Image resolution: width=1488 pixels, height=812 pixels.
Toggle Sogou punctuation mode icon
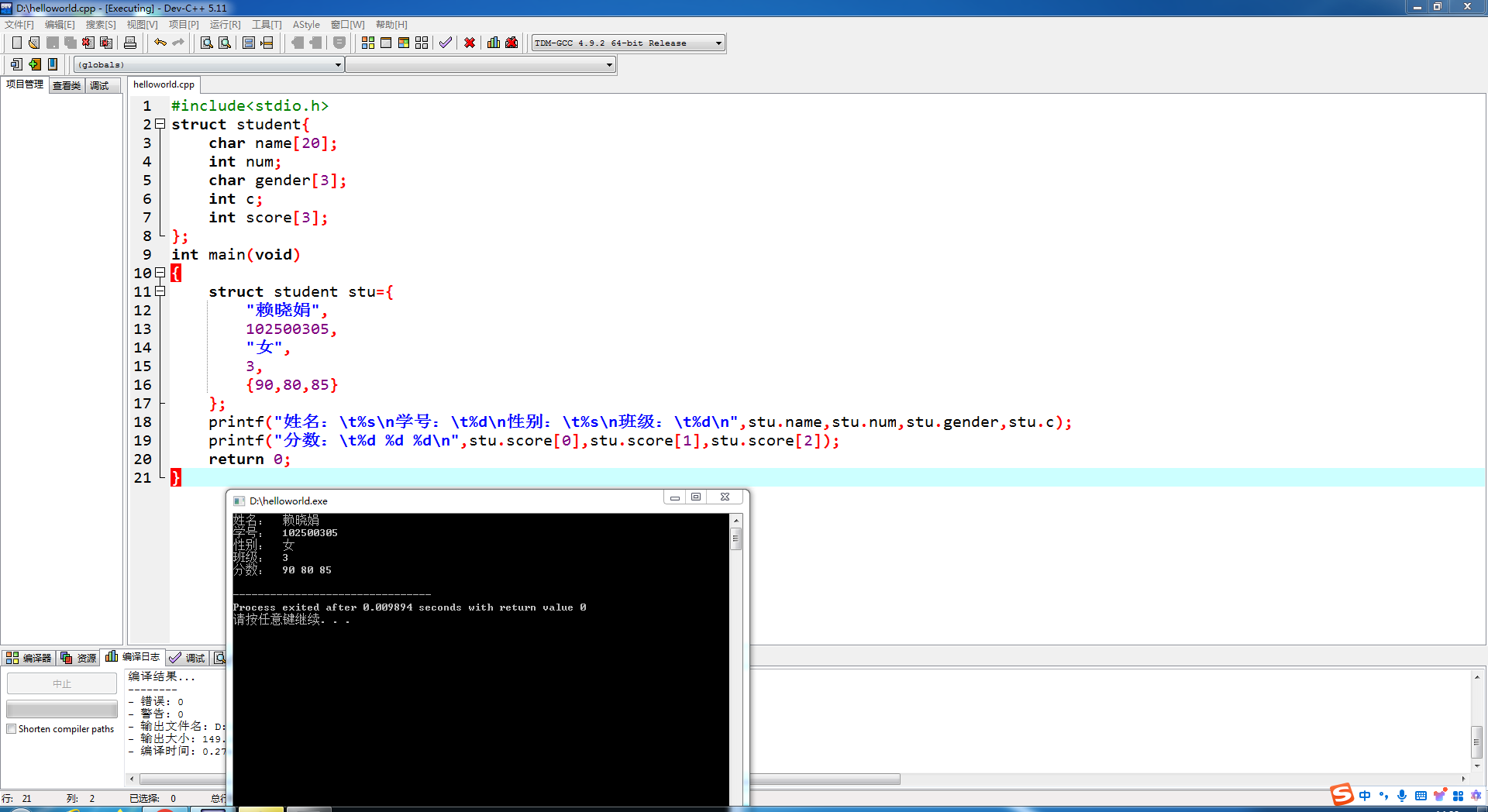pyautogui.click(x=1383, y=796)
